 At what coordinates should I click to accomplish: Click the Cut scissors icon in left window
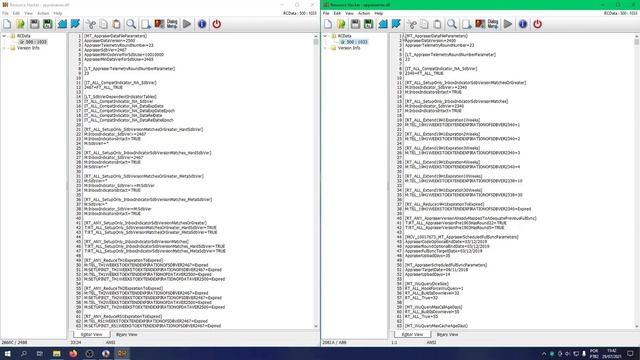tap(91, 24)
